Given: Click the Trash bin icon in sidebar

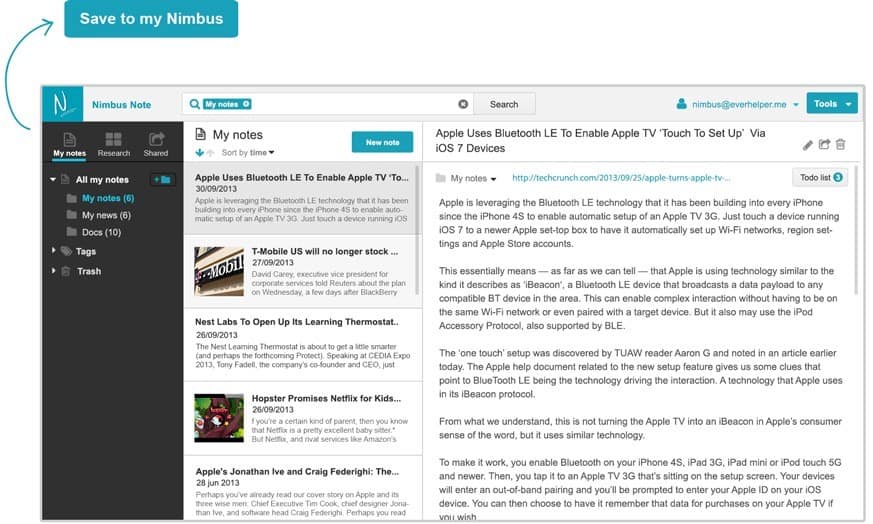Looking at the screenshot, I should pos(66,271).
